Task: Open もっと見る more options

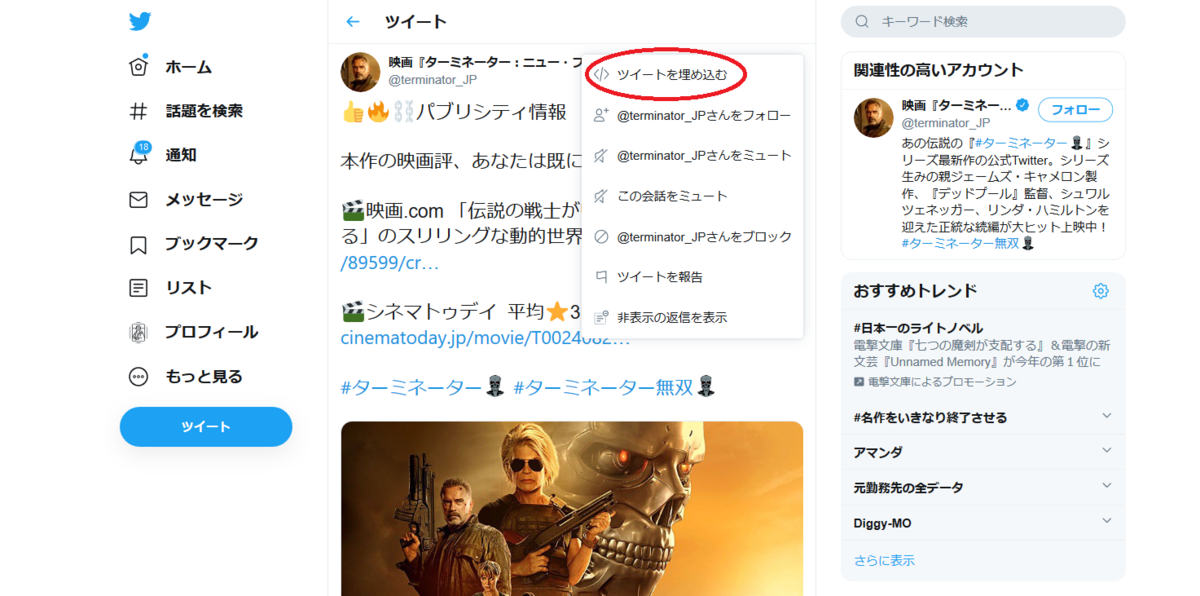Action: pyautogui.click(x=189, y=376)
